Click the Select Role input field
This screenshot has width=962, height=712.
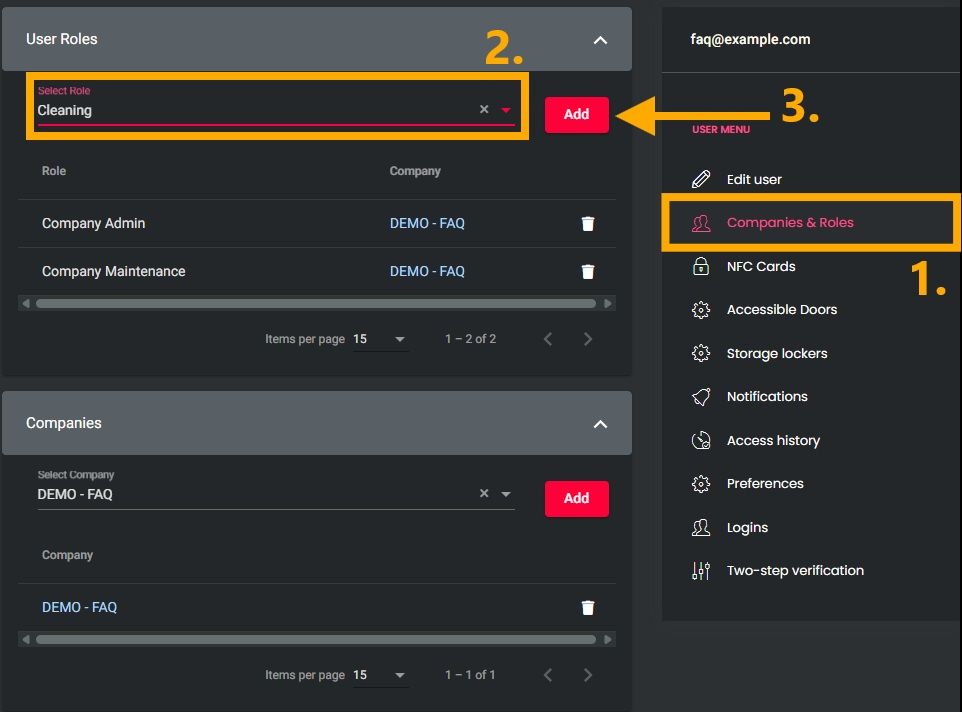[x=250, y=111]
